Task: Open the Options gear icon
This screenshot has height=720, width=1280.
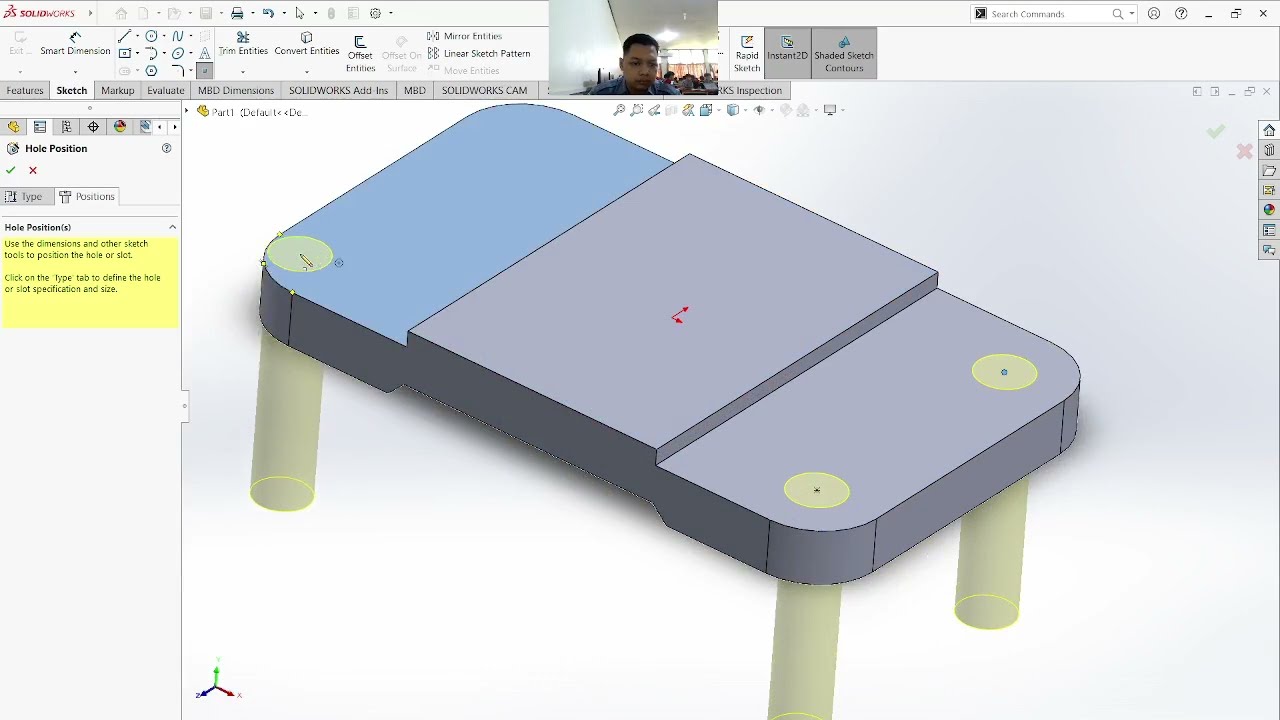Action: [x=375, y=13]
